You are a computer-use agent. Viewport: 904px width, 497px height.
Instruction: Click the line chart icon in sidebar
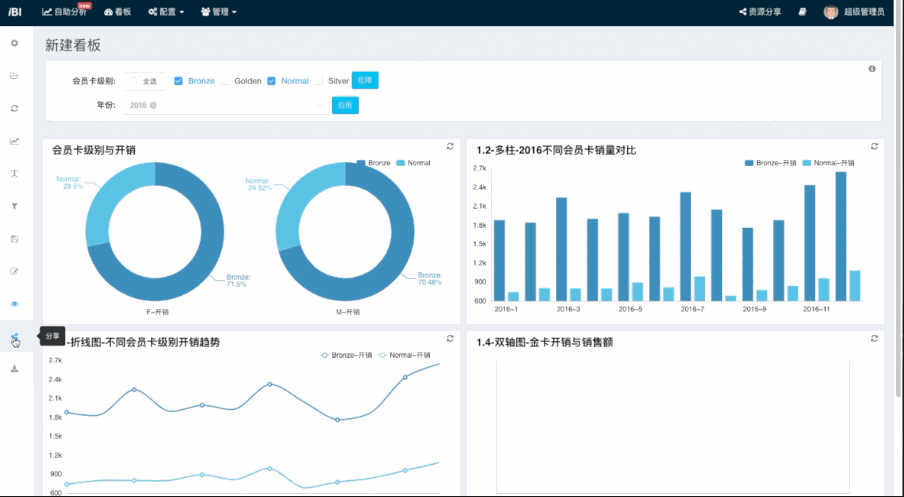click(15, 141)
